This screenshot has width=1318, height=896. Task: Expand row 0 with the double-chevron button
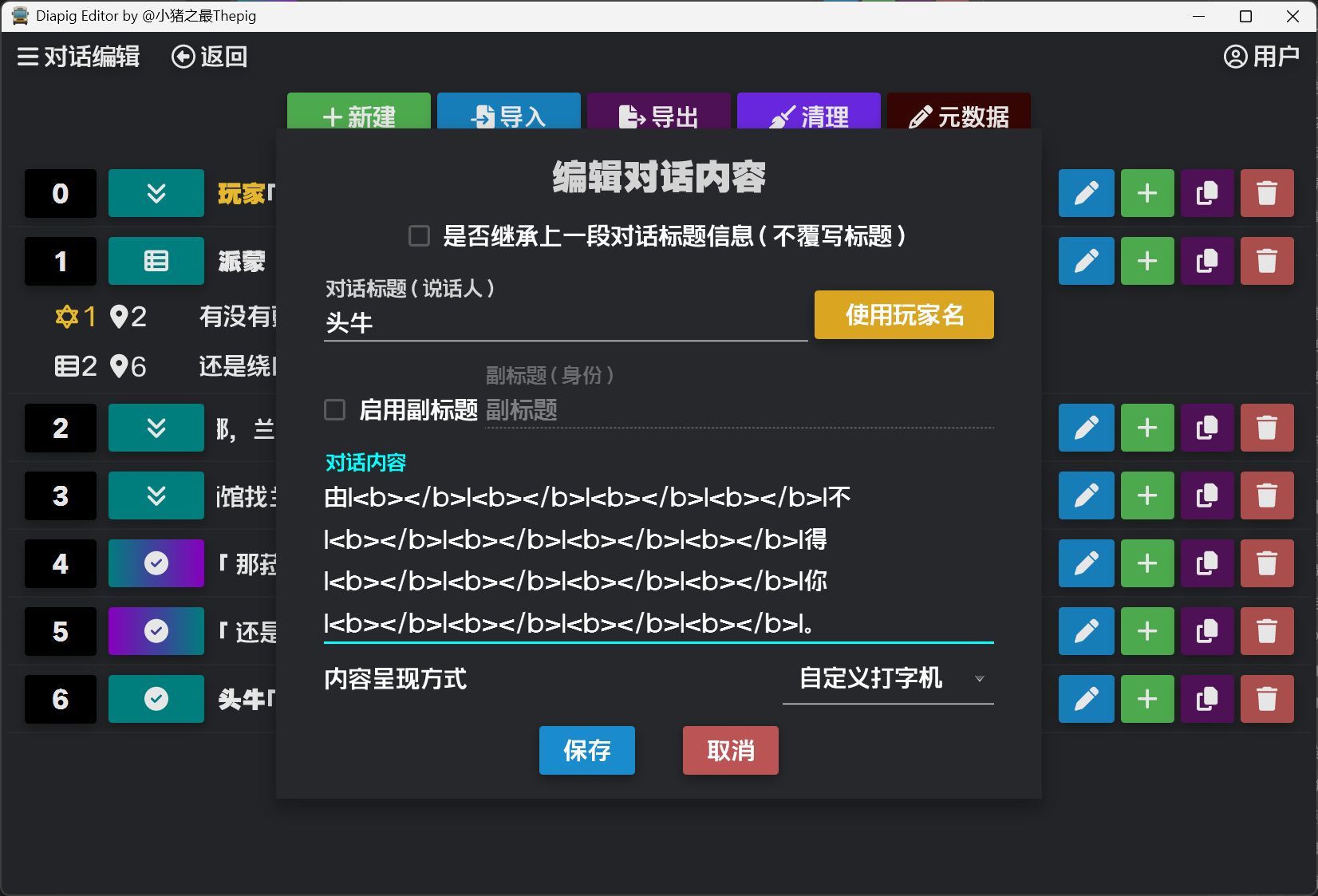pyautogui.click(x=156, y=193)
